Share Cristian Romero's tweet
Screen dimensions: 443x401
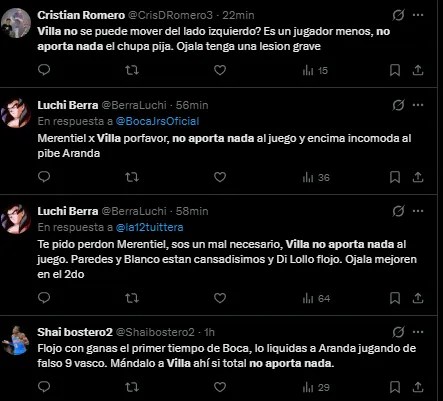[x=418, y=70]
